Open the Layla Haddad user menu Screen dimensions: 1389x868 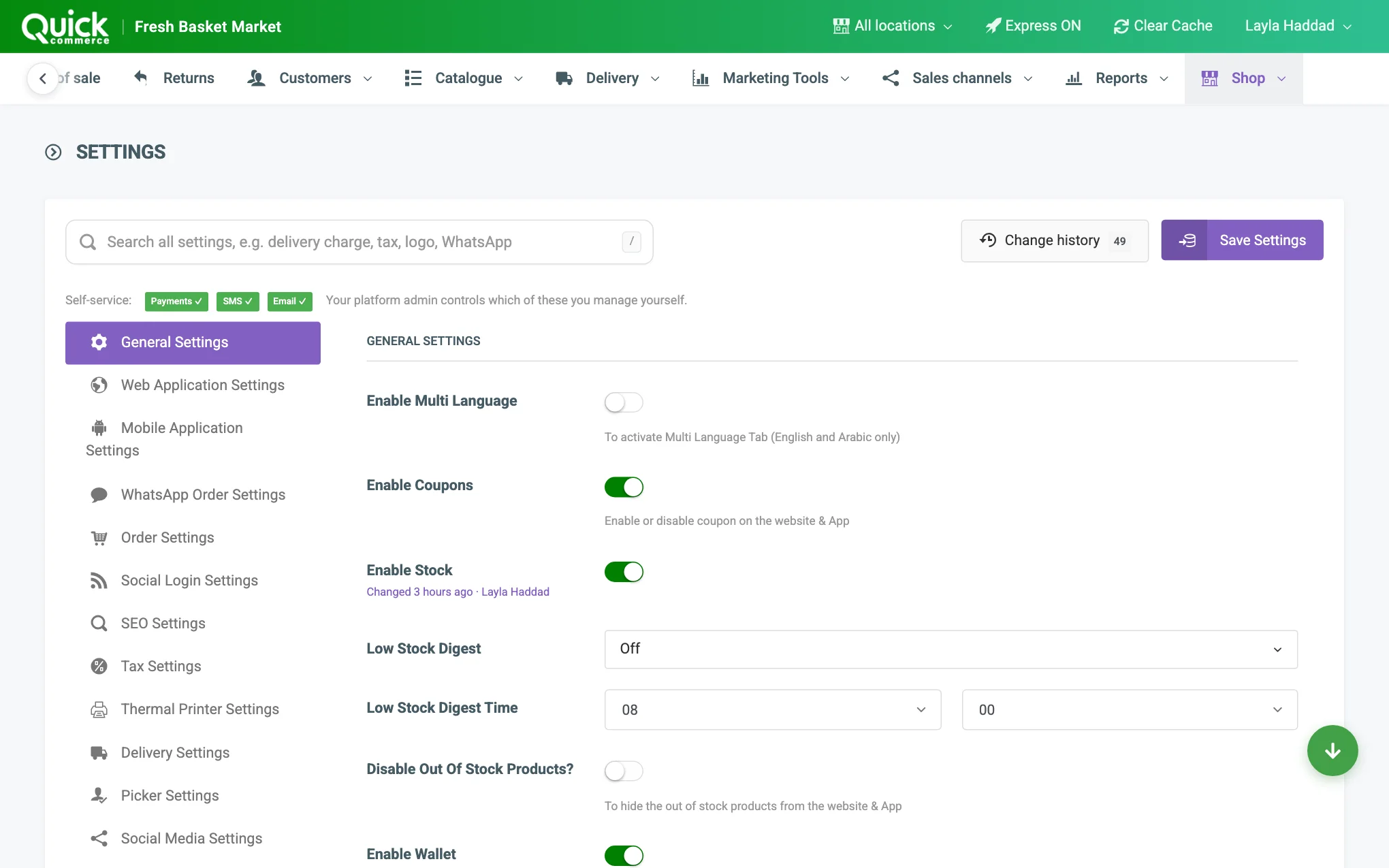point(1298,26)
